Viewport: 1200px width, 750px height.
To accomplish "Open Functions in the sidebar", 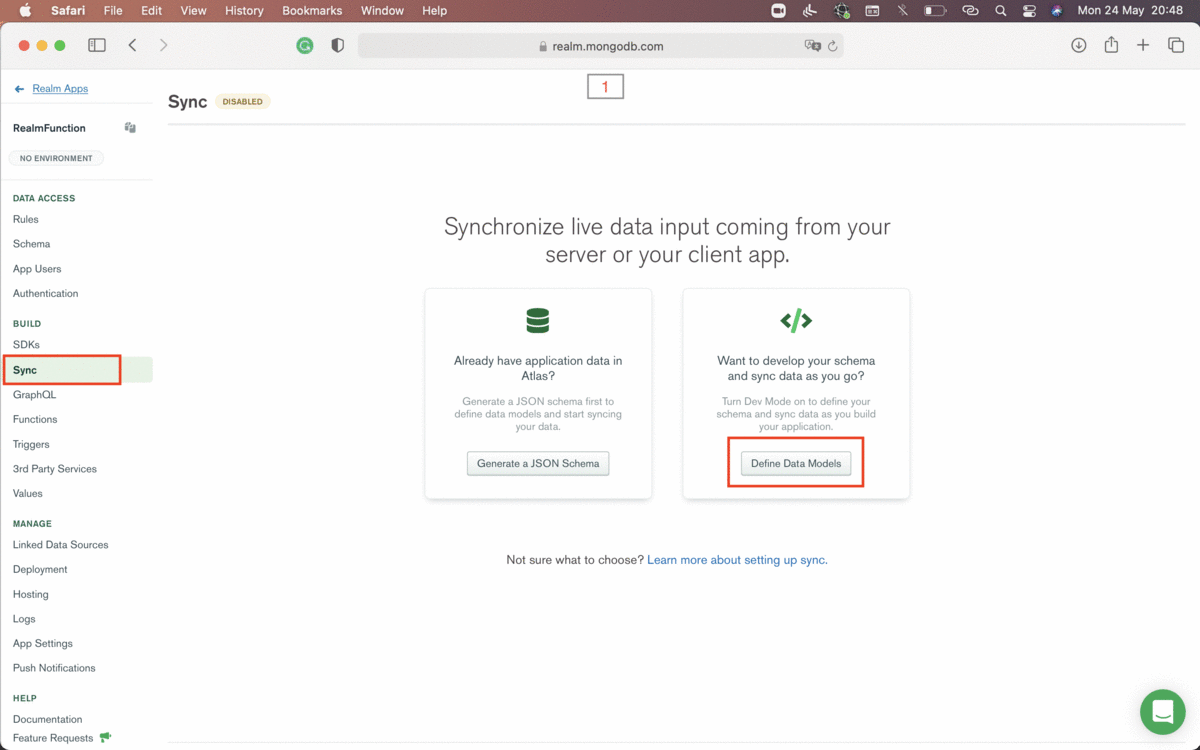I will pos(35,420).
